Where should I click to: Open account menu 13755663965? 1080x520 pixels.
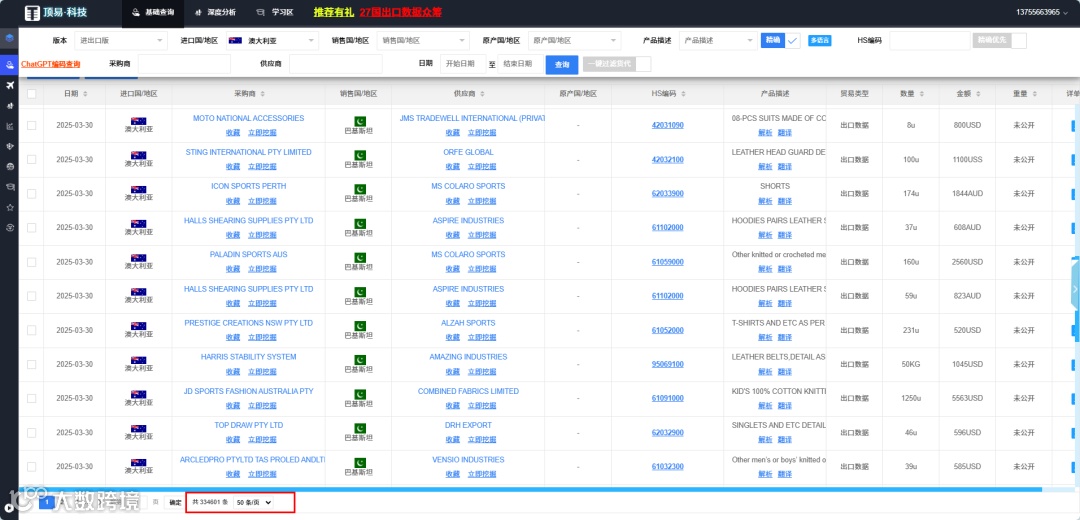tap(1042, 12)
